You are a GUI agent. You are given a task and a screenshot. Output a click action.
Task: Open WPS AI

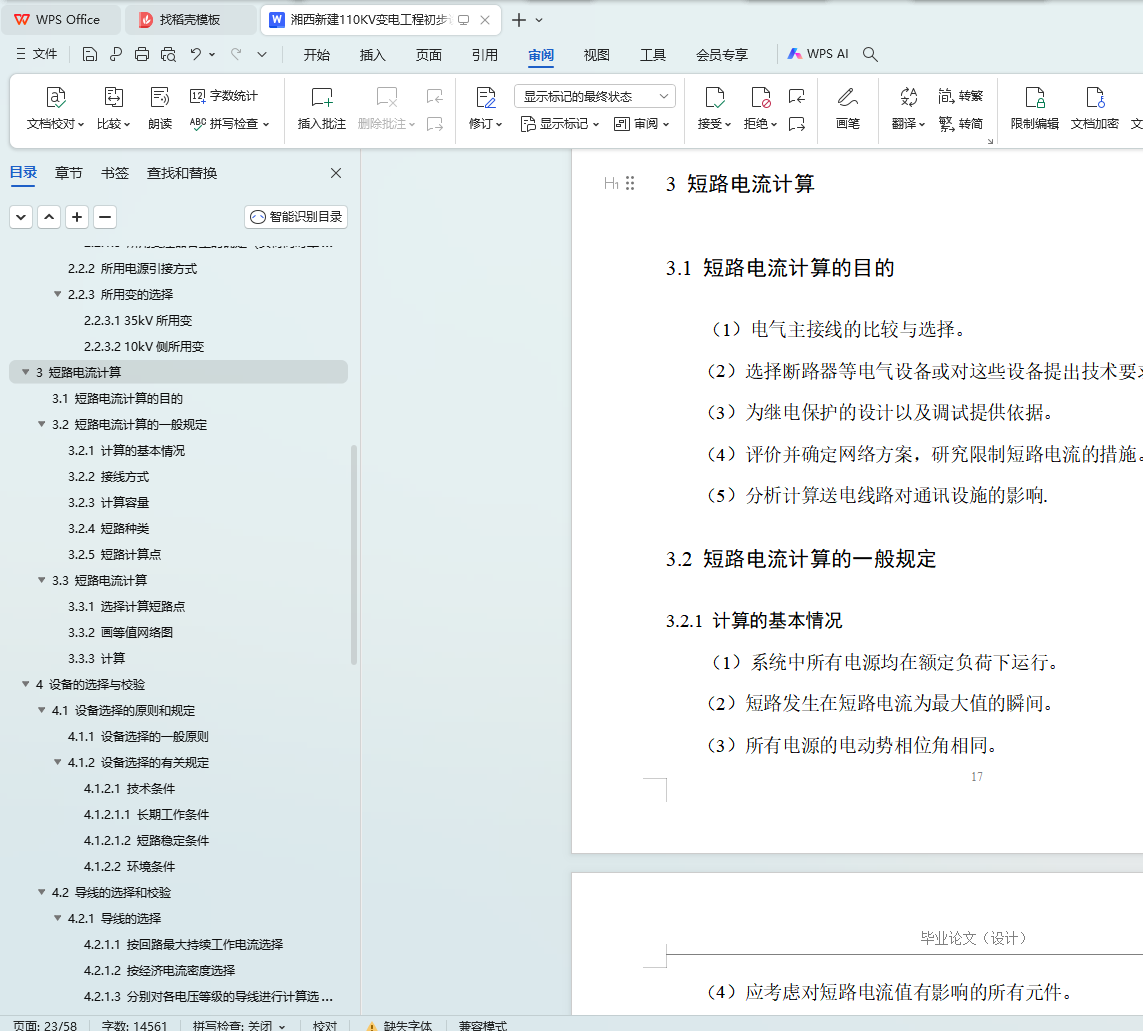pos(818,54)
